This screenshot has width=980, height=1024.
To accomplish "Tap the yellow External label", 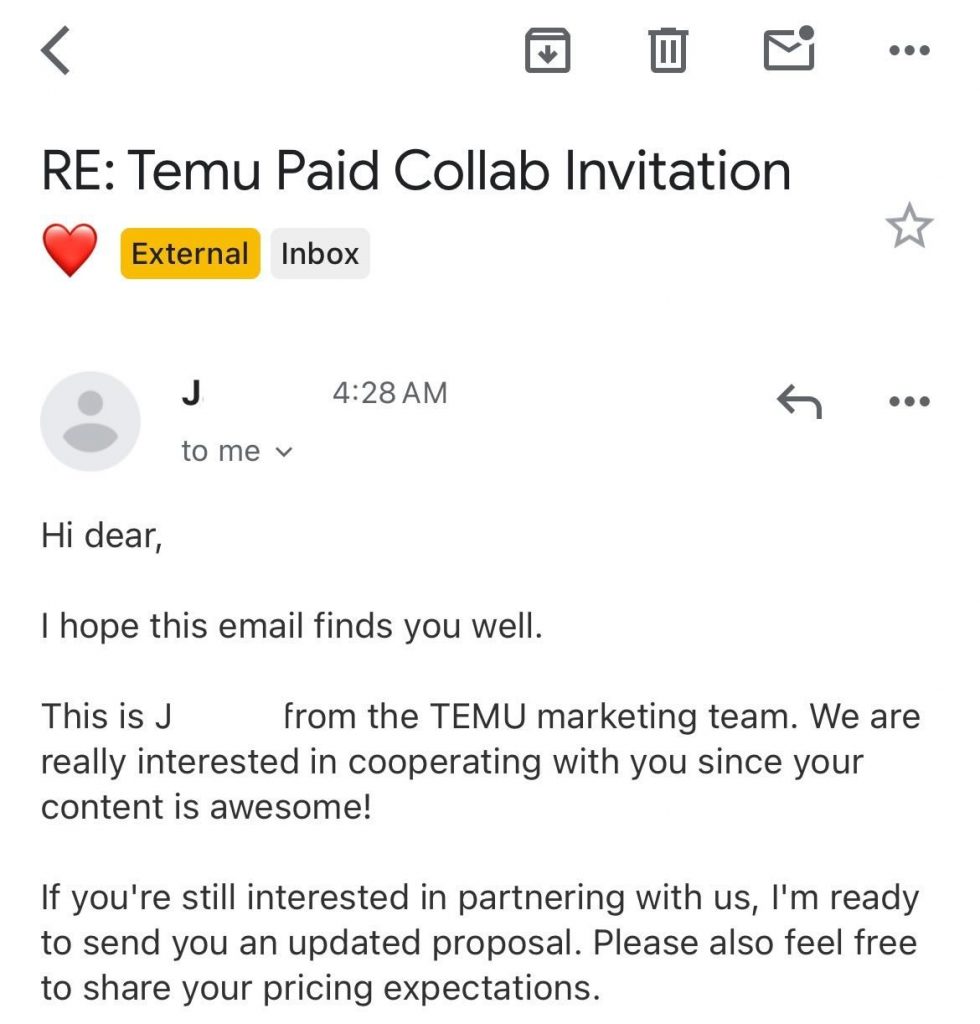I will 190,253.
